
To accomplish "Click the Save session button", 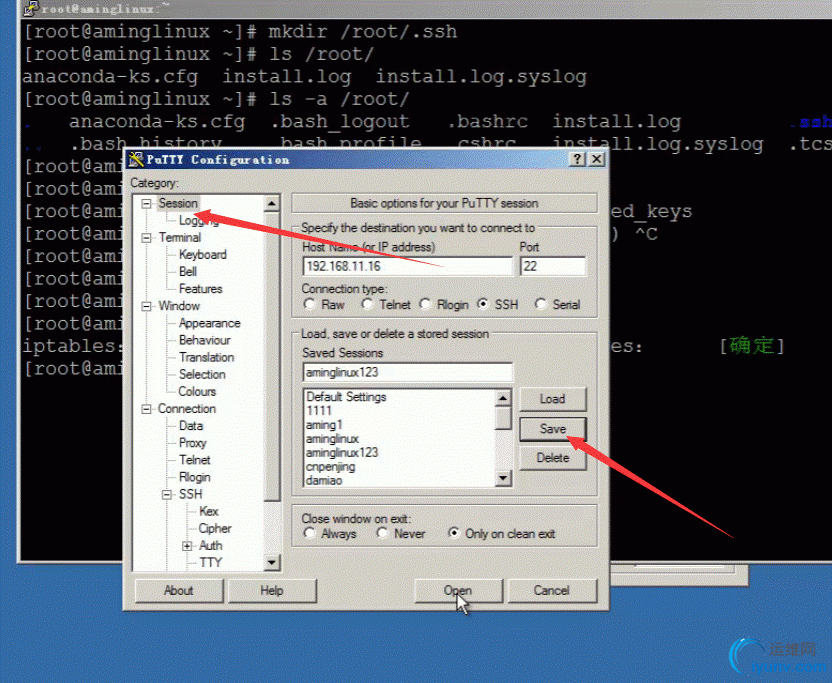I will click(553, 429).
